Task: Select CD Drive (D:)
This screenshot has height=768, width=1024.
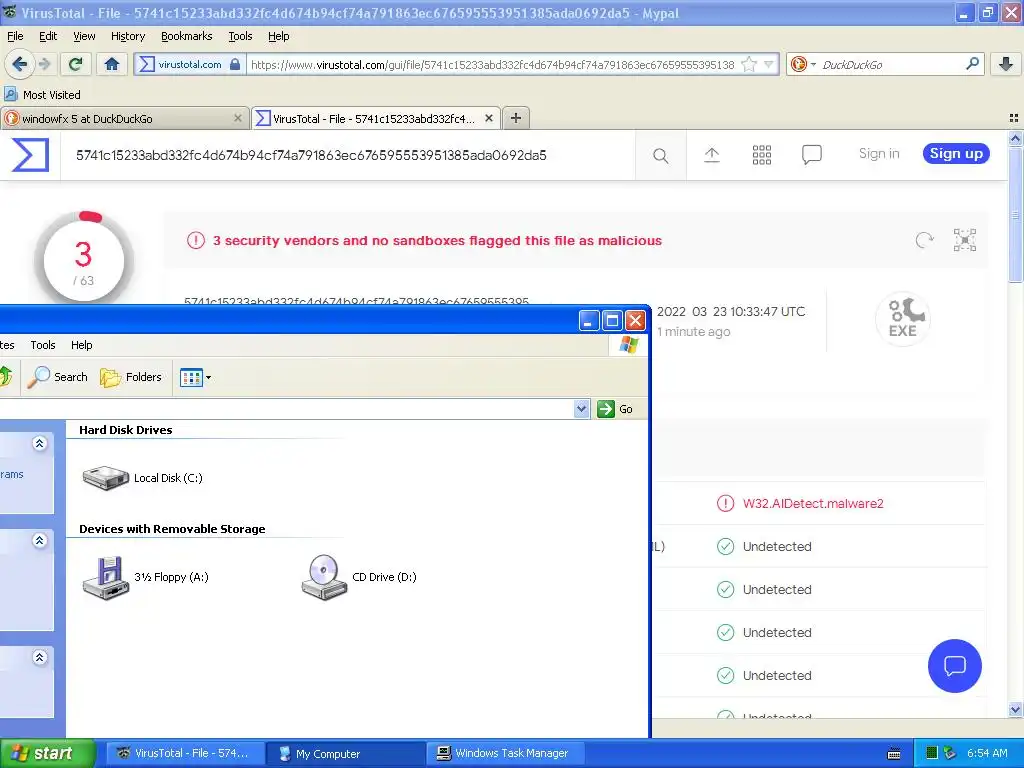Action: coord(359,577)
